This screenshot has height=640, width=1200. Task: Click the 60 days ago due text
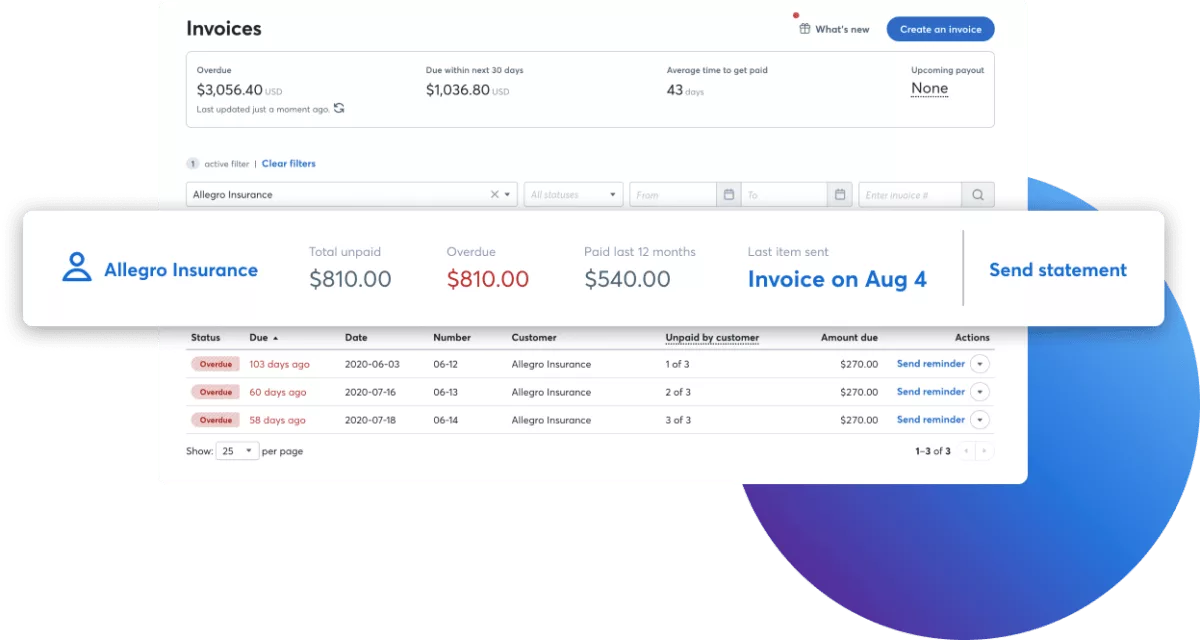point(278,393)
